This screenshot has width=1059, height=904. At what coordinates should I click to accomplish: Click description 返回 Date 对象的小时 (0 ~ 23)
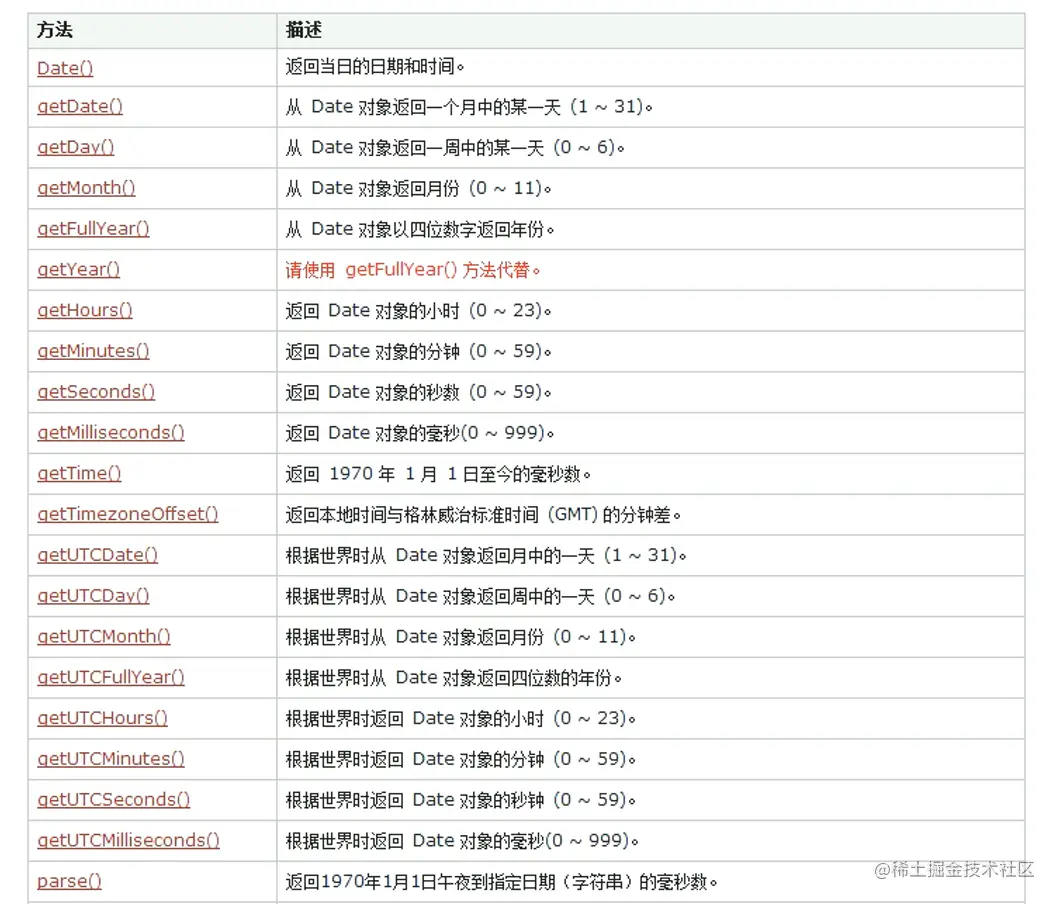[x=418, y=311]
